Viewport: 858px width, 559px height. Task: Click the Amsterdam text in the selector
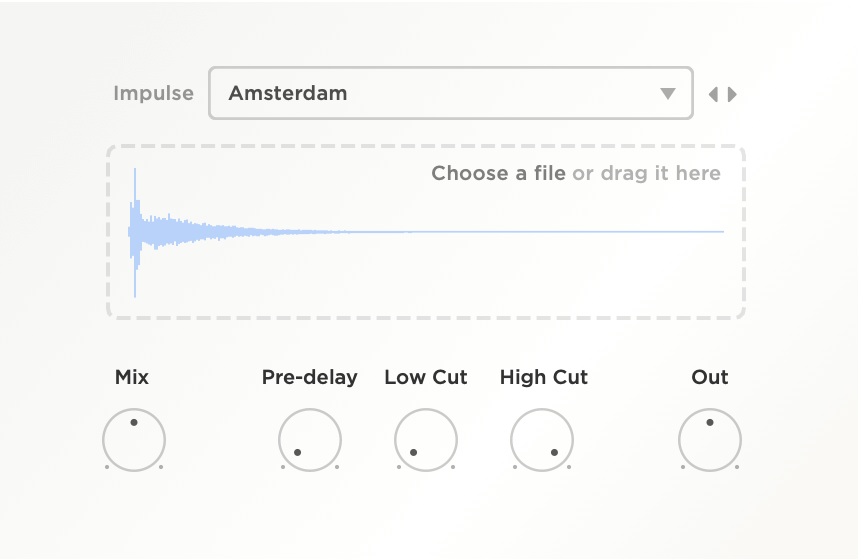pyautogui.click(x=288, y=93)
